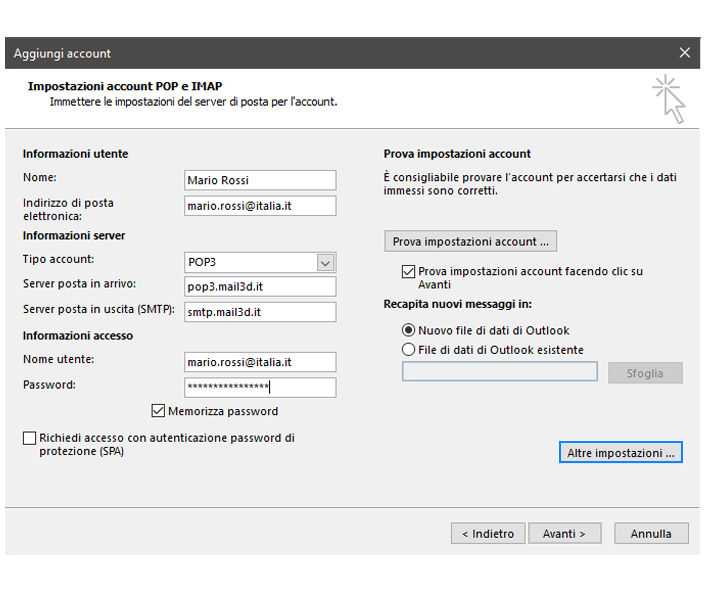This screenshot has height=592, width=727.
Task: Focus the Nome field containing Mario Rossi
Action: 260,180
